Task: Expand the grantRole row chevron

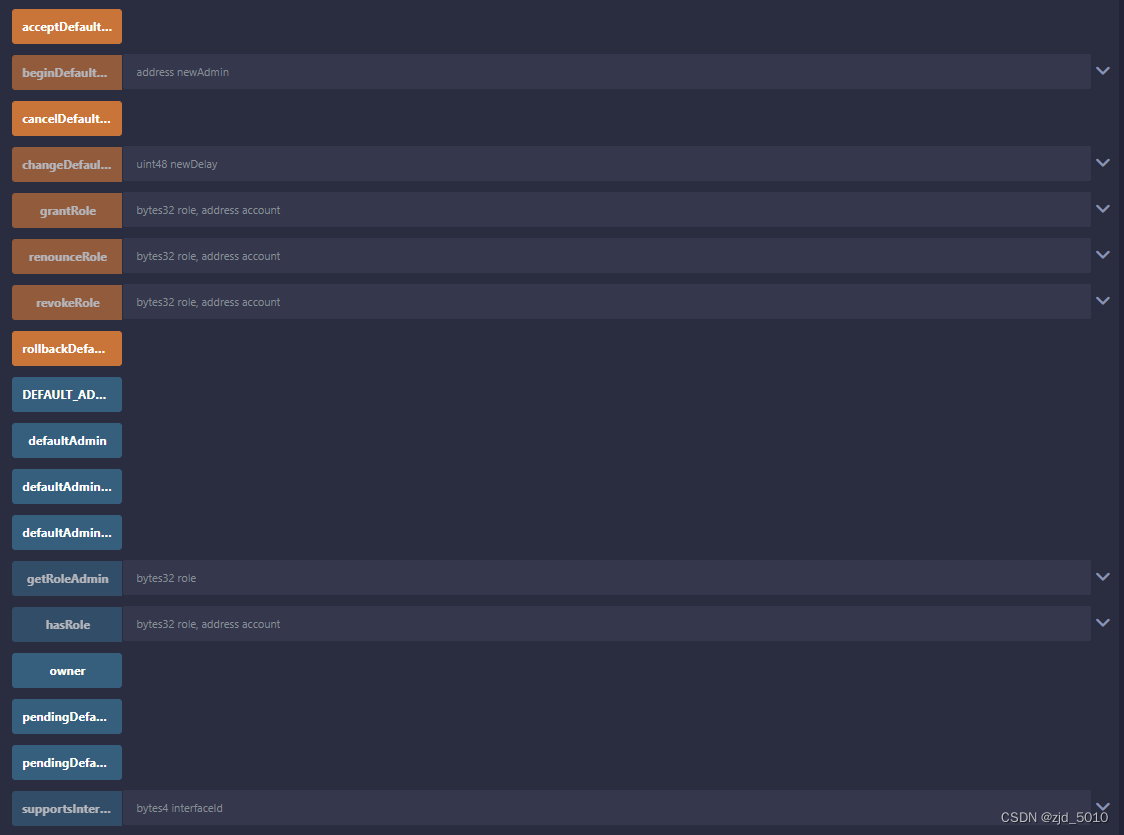Action: pos(1102,209)
